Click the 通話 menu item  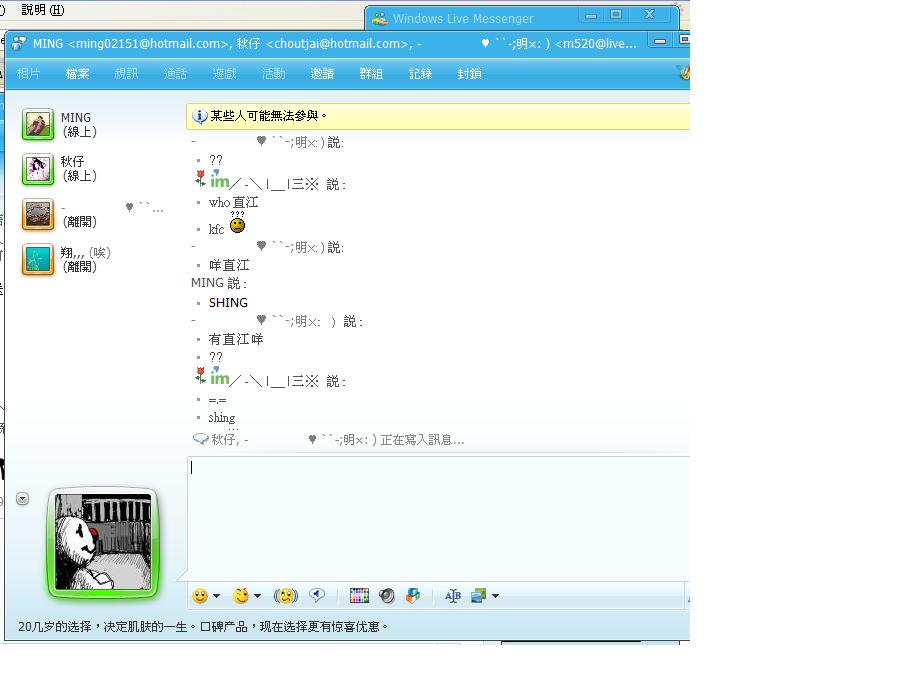[x=175, y=73]
